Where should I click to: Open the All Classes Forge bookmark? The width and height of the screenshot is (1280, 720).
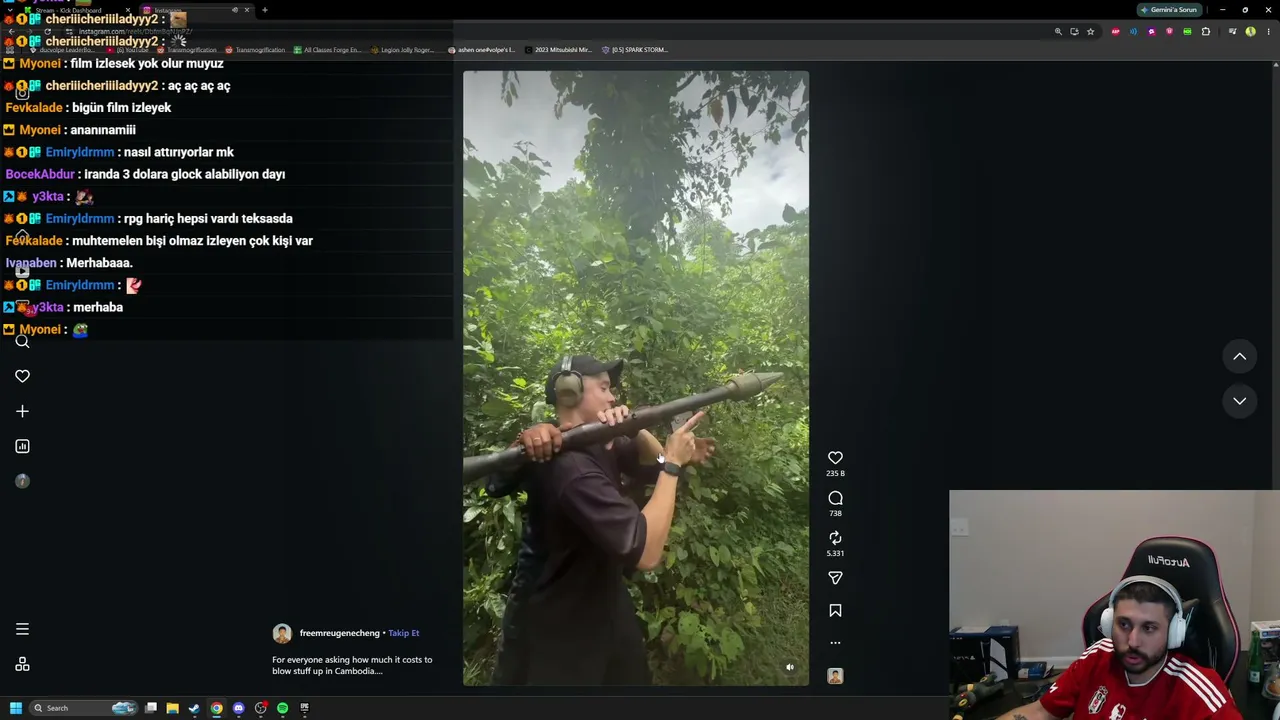point(327,50)
